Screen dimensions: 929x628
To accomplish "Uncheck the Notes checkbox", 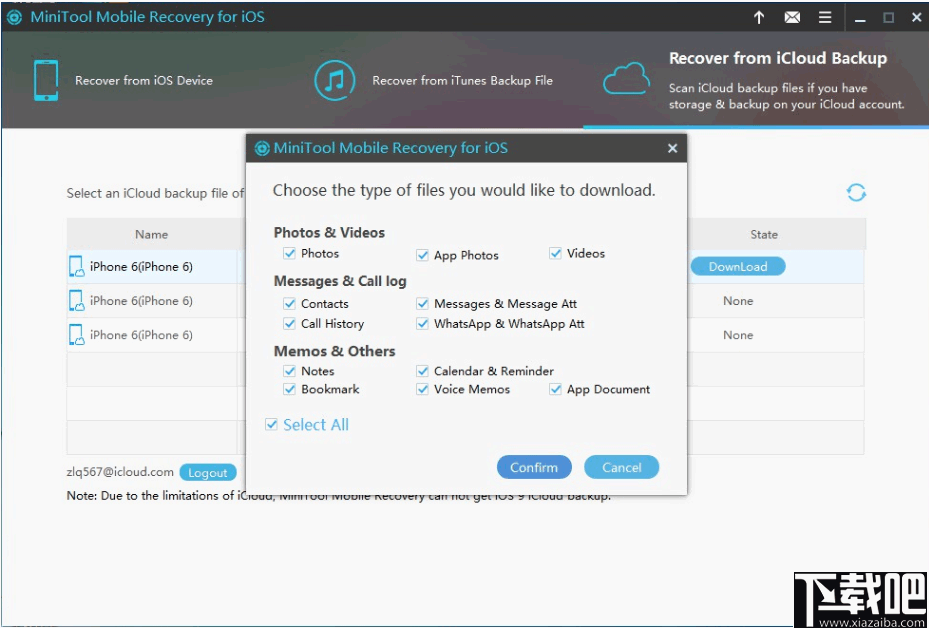I will 289,371.
